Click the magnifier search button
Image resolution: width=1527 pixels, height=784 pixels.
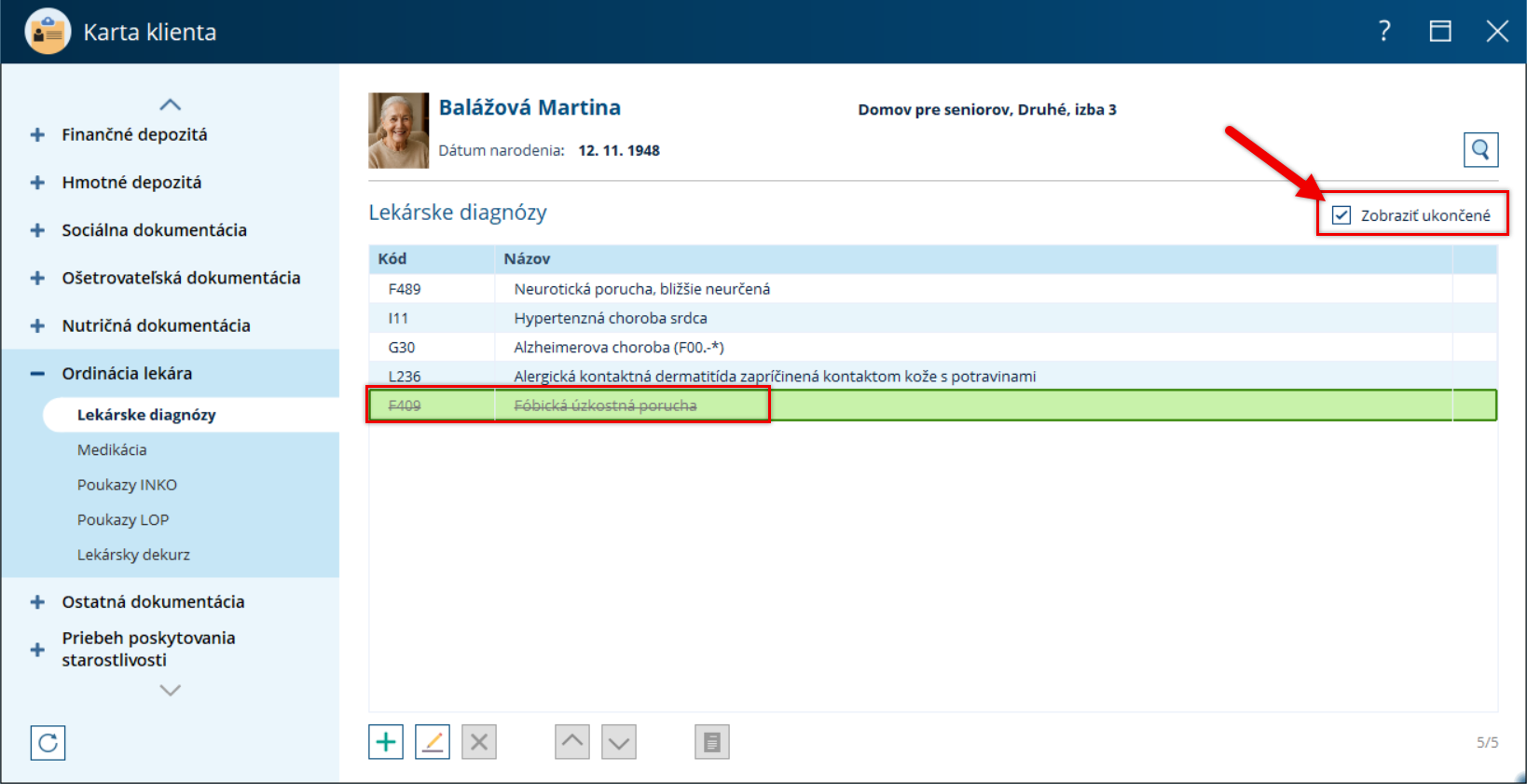pyautogui.click(x=1480, y=149)
